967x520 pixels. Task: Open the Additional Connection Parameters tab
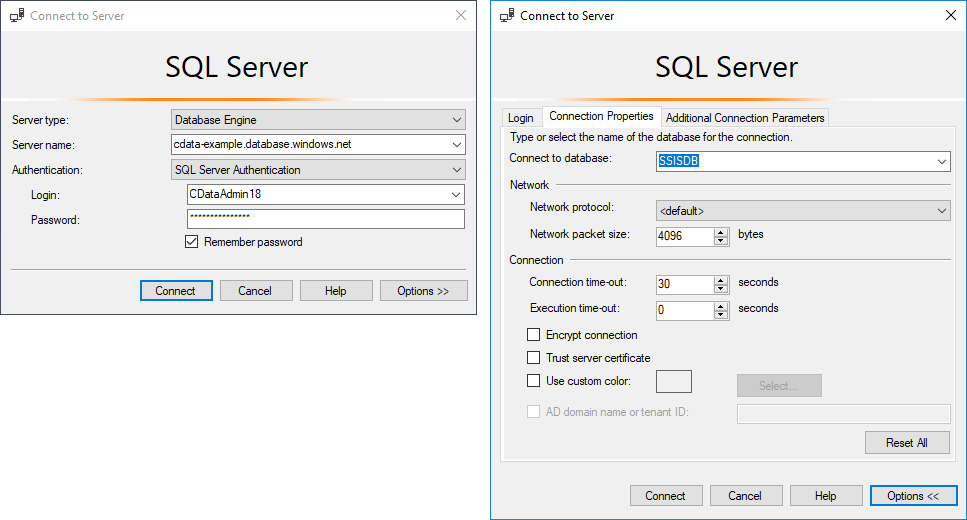point(745,118)
